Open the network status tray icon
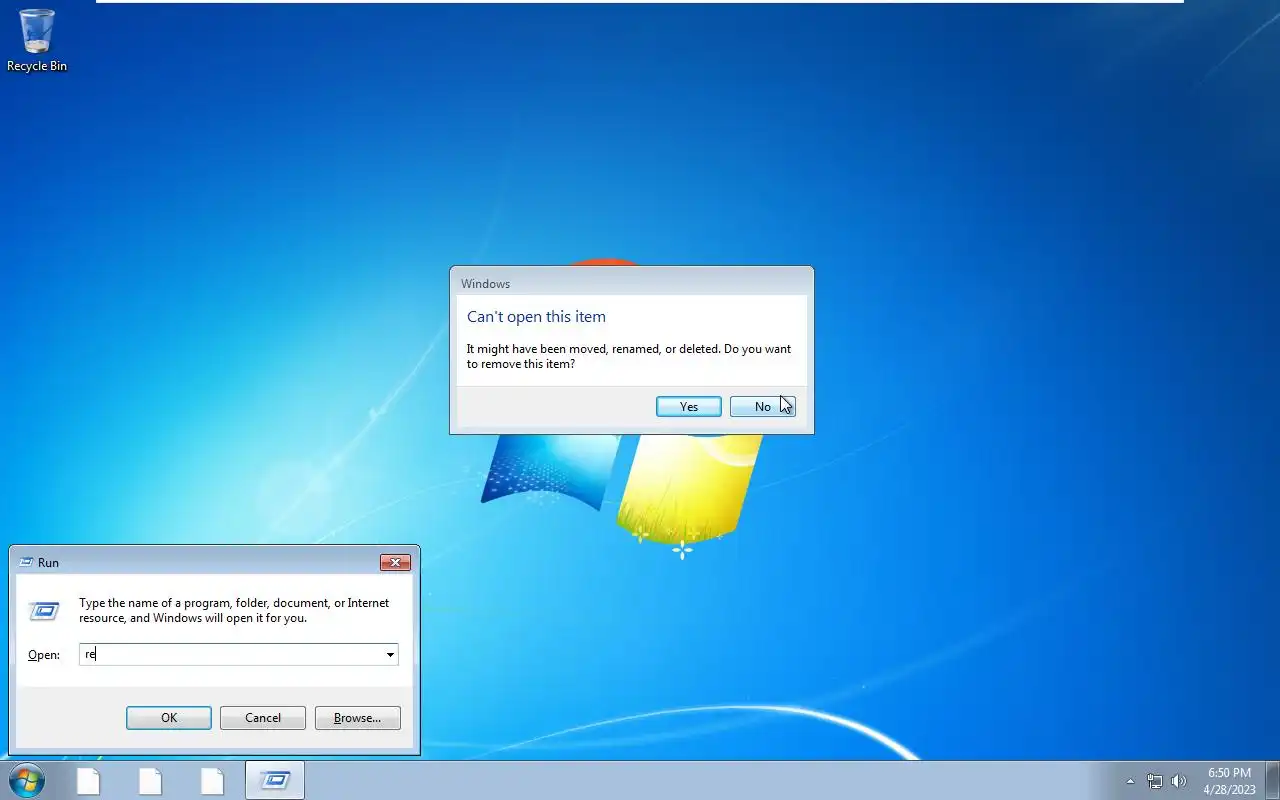1280x800 pixels. tap(1155, 781)
